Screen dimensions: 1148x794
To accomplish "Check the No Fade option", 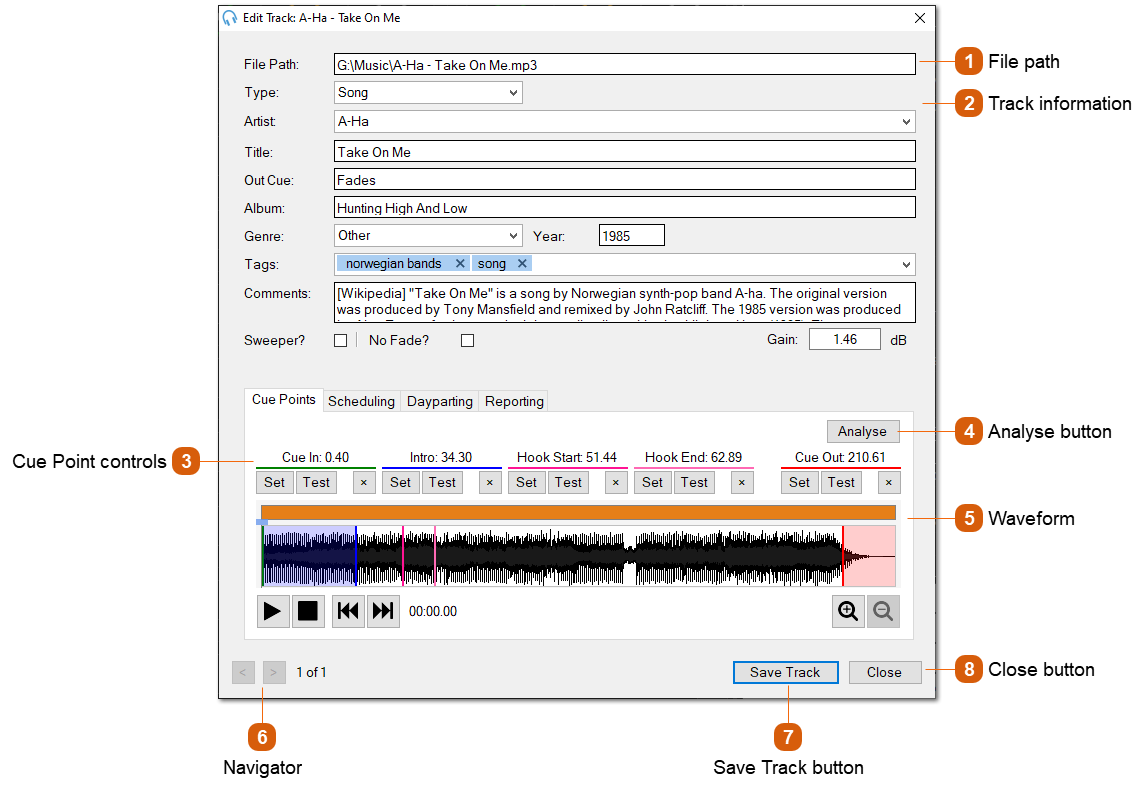I will point(466,339).
